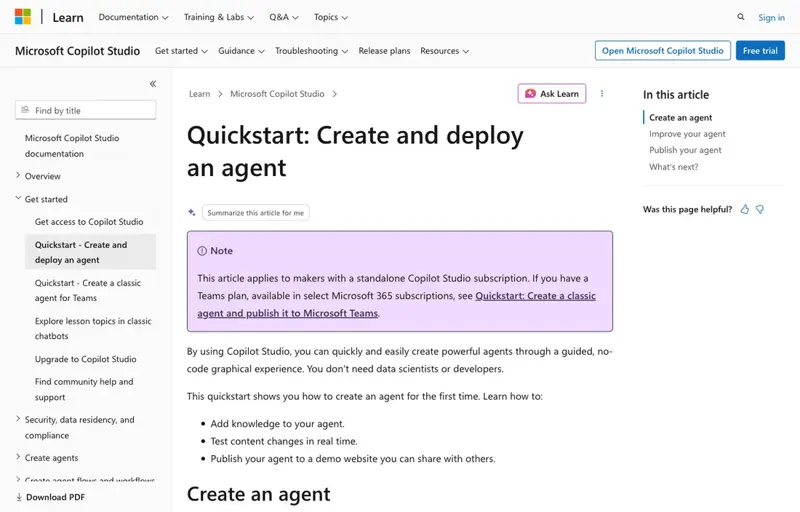Open the three-dot more actions menu
The image size is (800, 512).
[602, 93]
